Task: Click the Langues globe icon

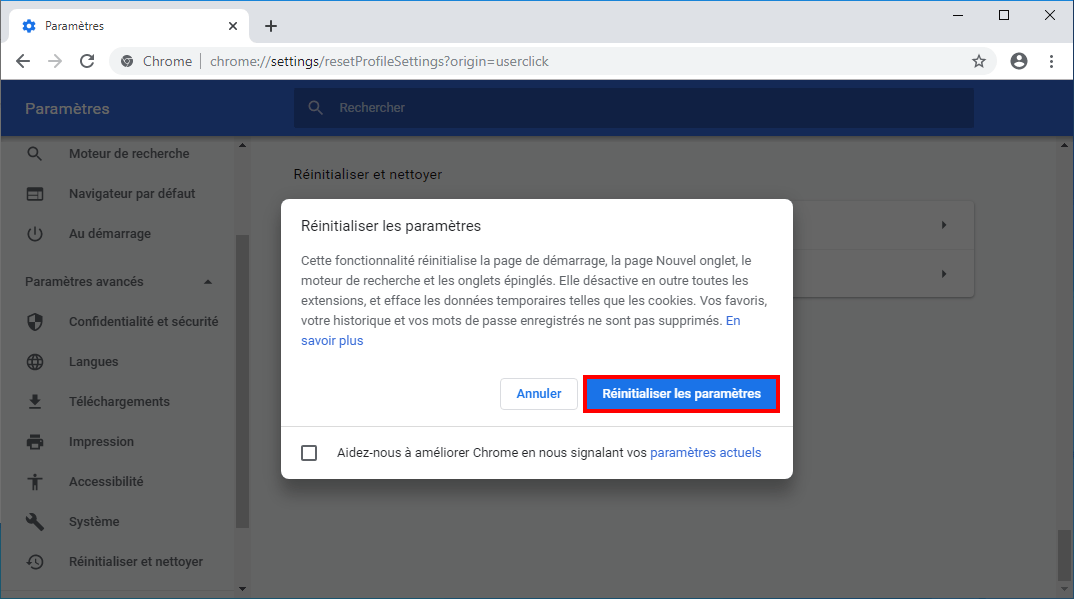Action: tap(35, 362)
